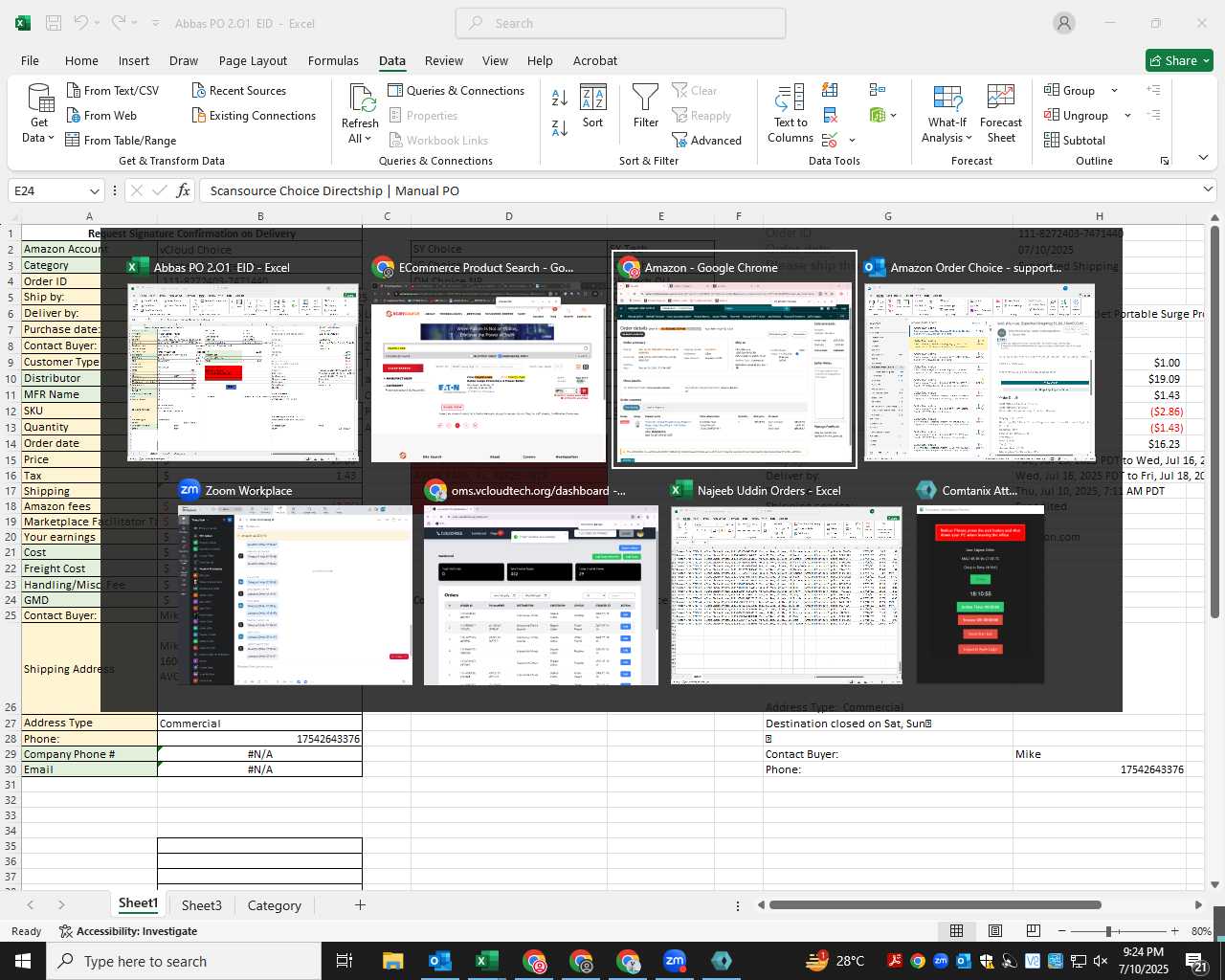Click Manage Data Model icon

coord(878,115)
